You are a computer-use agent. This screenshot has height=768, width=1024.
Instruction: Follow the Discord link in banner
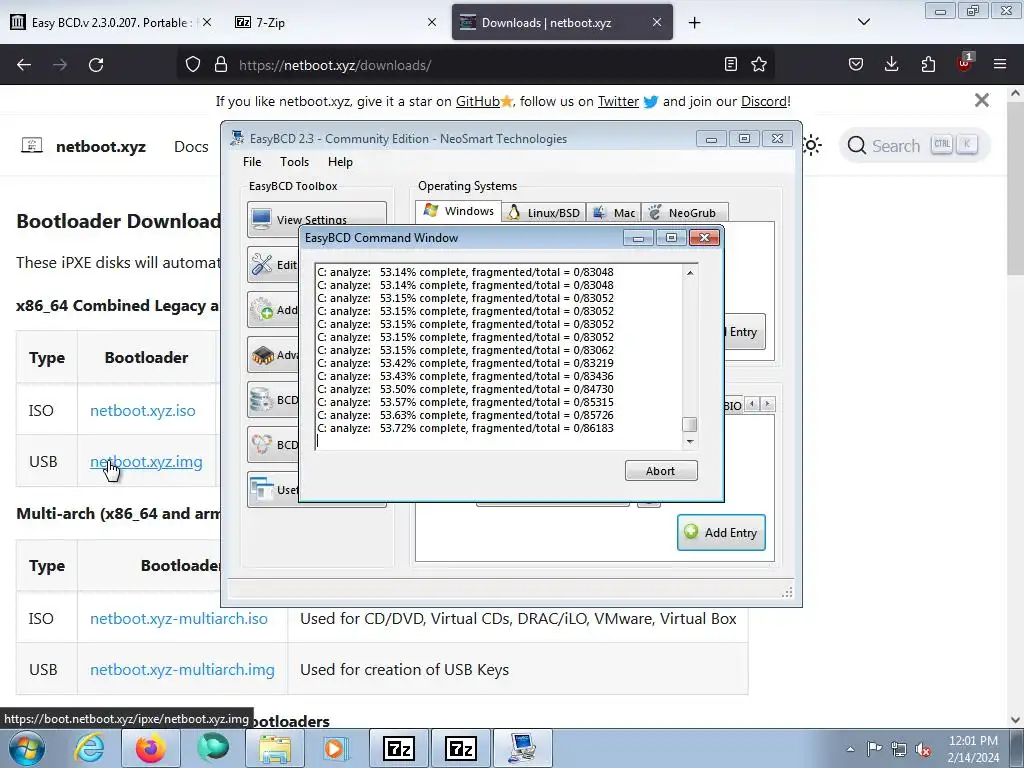[x=763, y=101]
